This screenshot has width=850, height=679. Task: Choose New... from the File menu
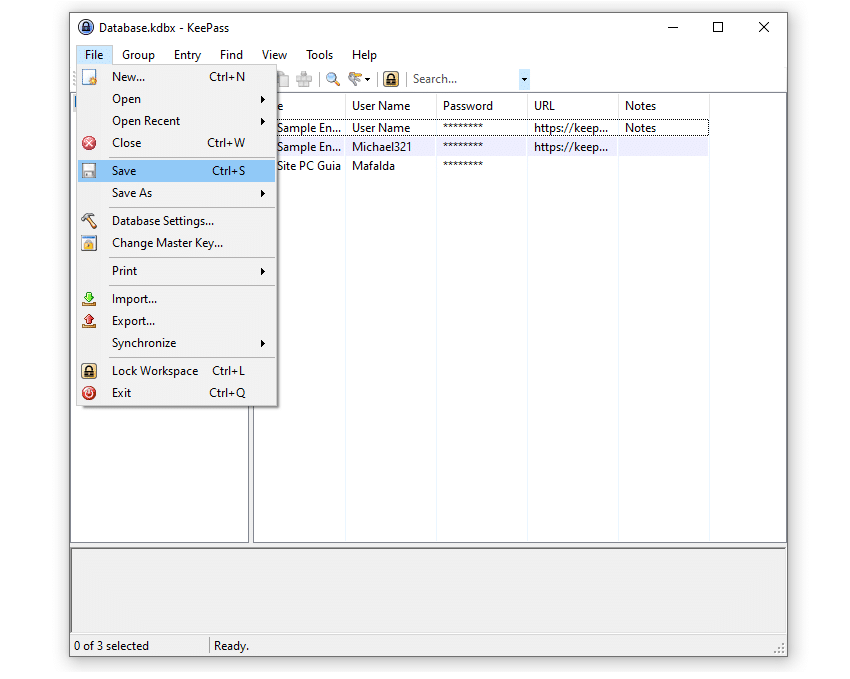(x=177, y=77)
